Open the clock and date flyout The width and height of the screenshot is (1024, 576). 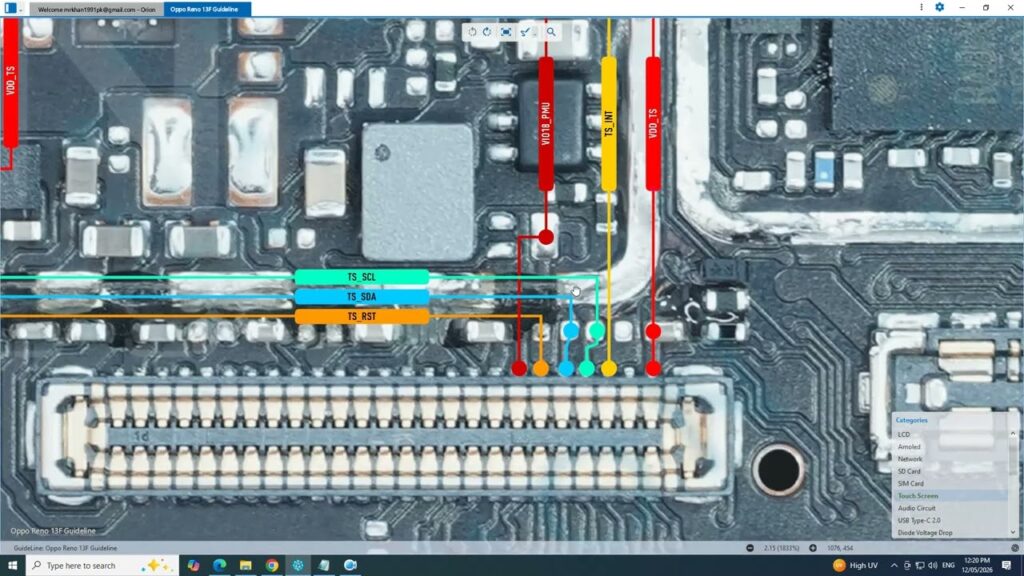click(977, 566)
